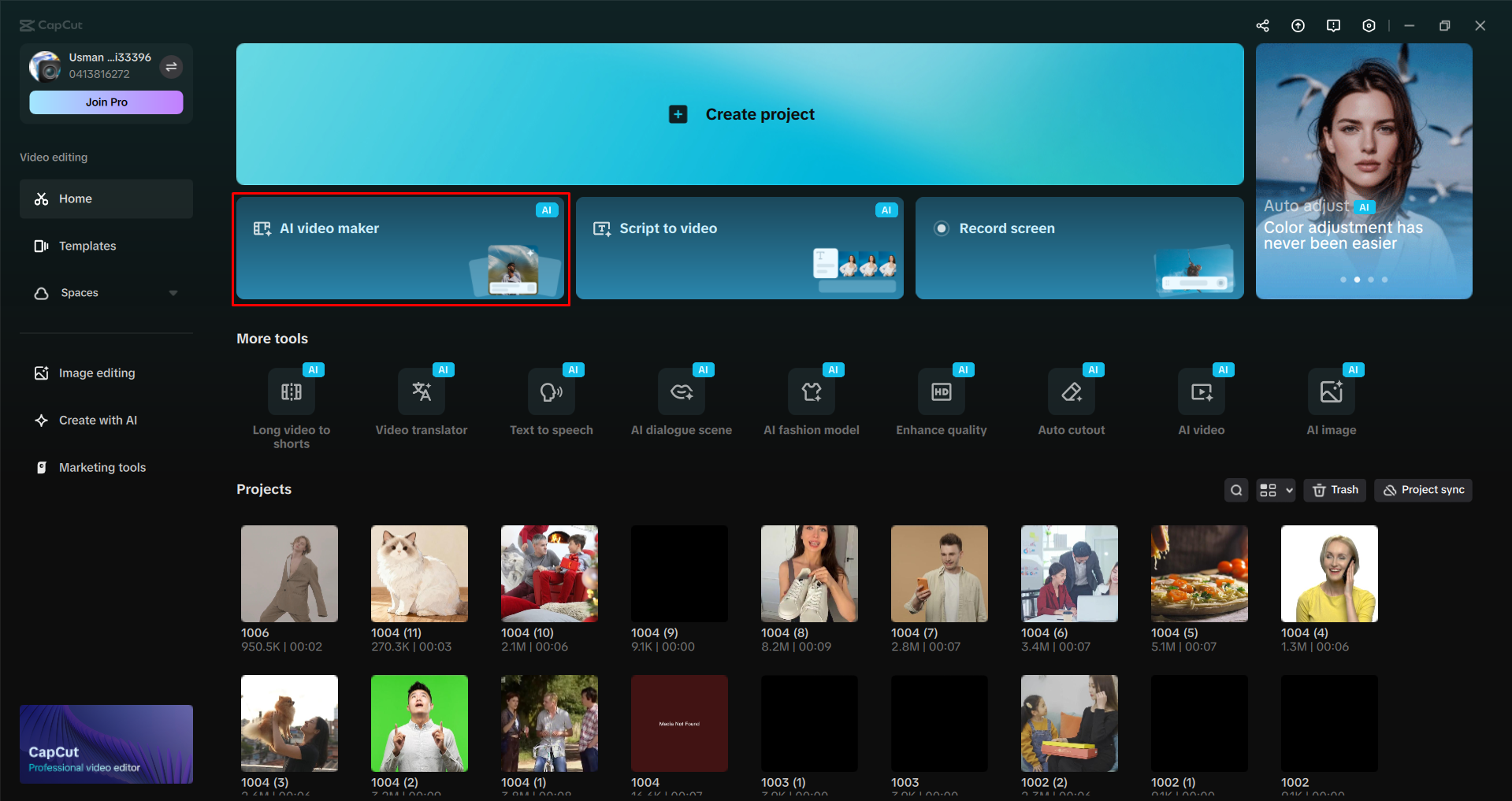Open the AI video maker card
This screenshot has width=1512, height=801.
[400, 248]
